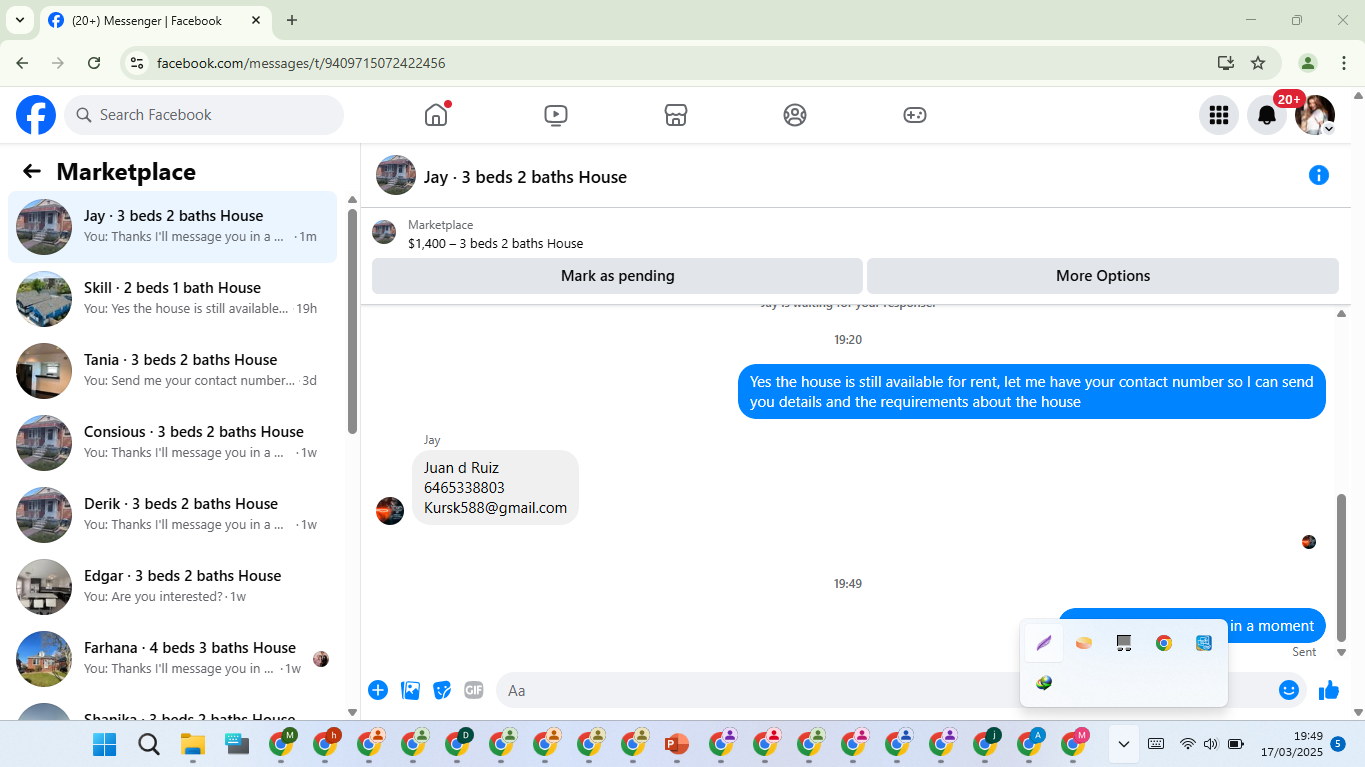1365x767 pixels.
Task: Open Chrome tab search dropdown
Action: point(19,20)
